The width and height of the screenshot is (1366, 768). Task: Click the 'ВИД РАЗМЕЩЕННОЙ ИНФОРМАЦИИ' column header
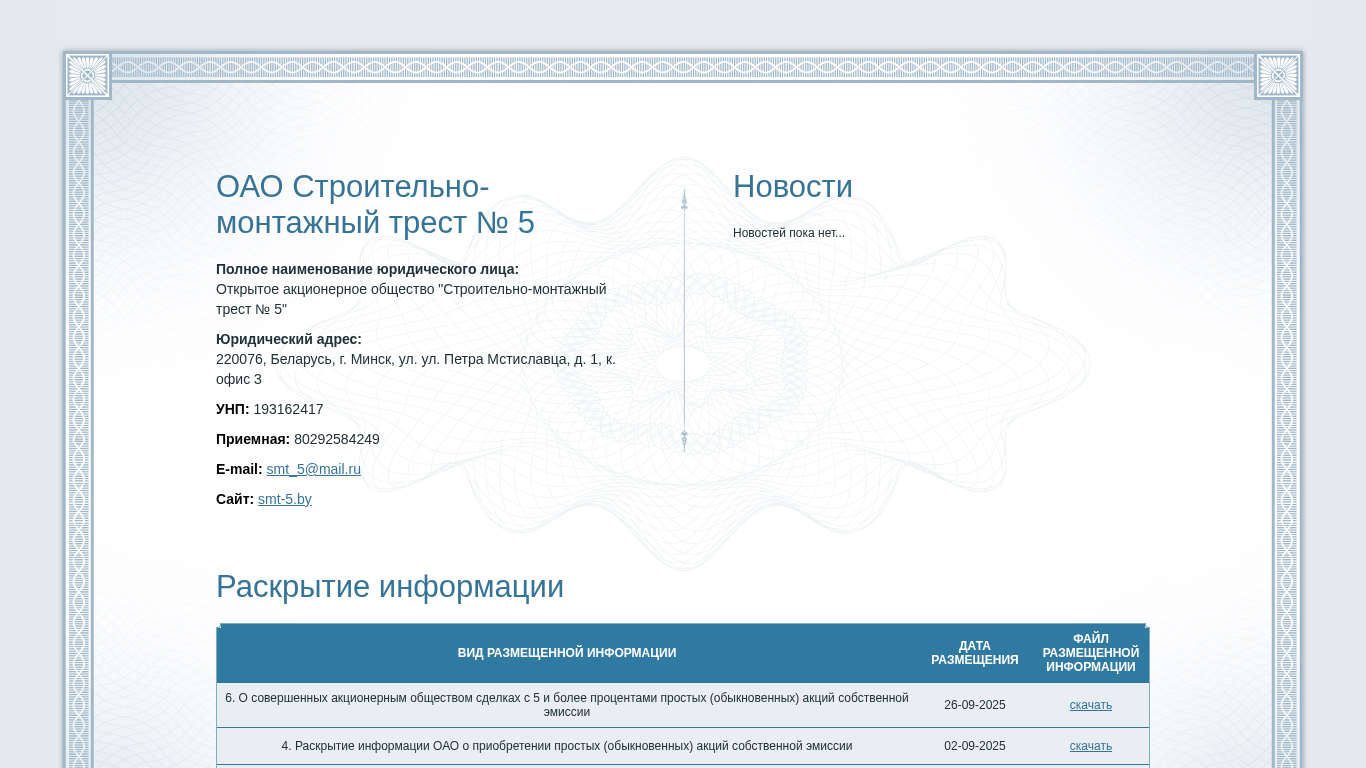(567, 653)
